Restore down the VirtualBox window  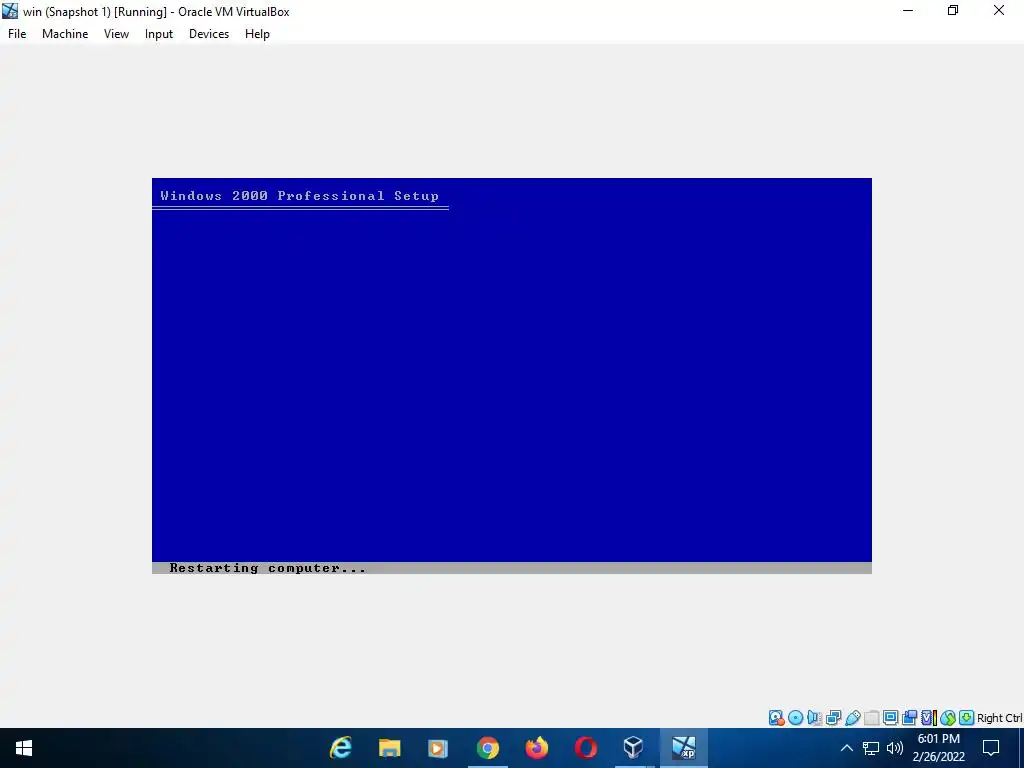point(953,10)
